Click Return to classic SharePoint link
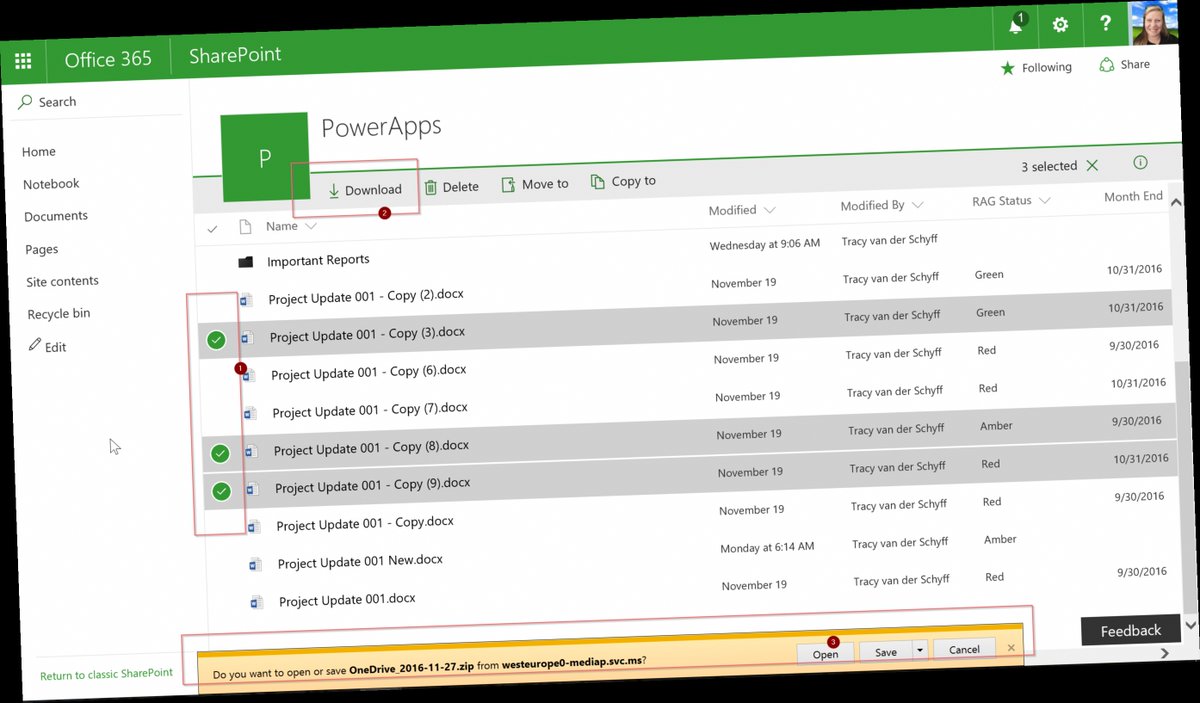 [x=106, y=674]
